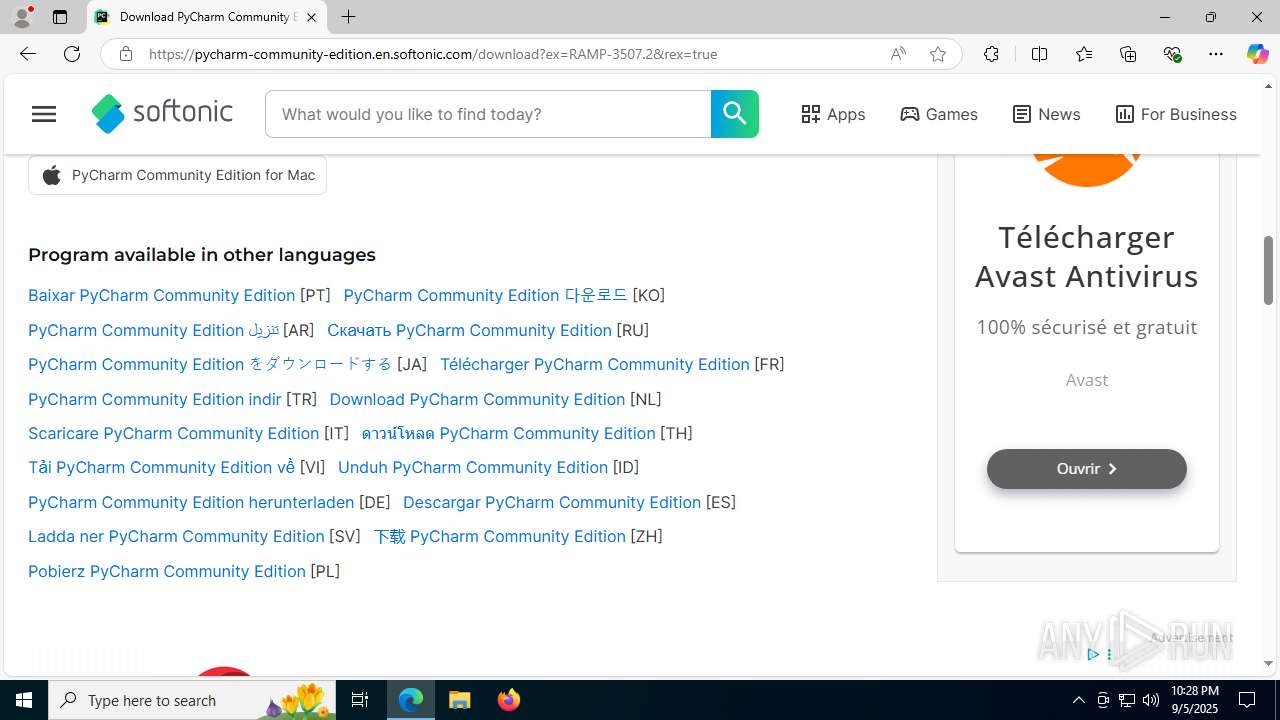Open Unduh PyCharm Community Edition link

[473, 467]
